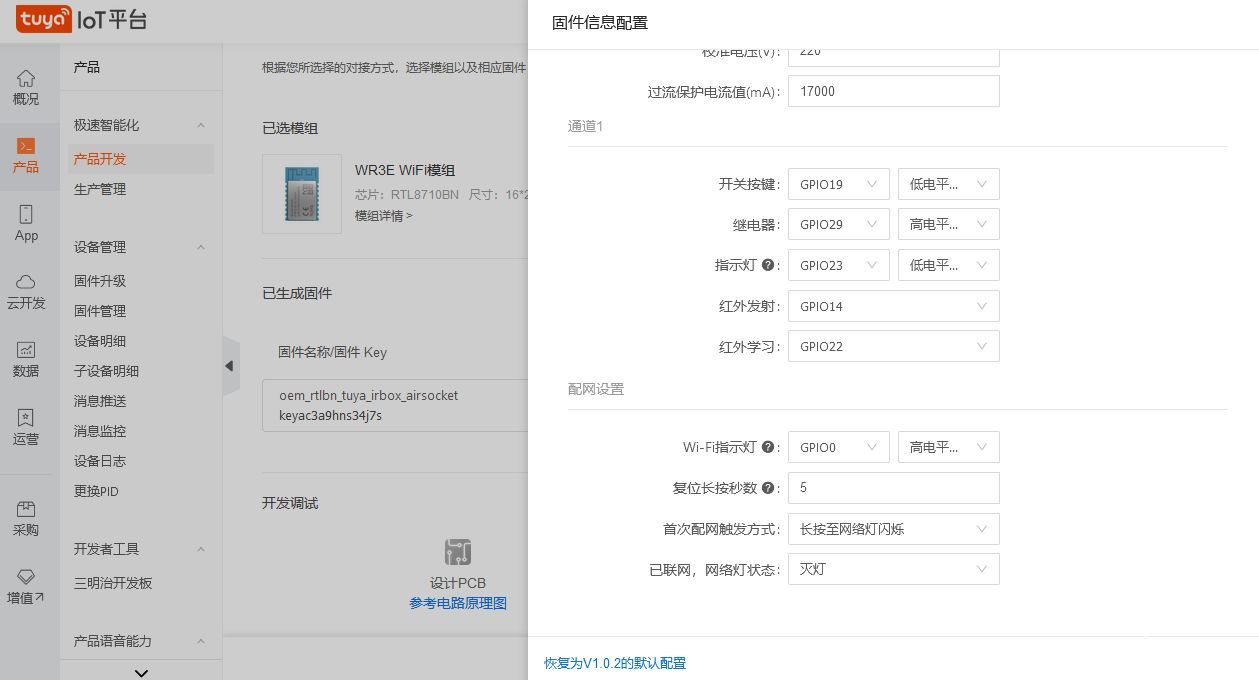Open the 指示灯 GPIO23 dropdown
This screenshot has width=1259, height=680.
click(x=838, y=265)
